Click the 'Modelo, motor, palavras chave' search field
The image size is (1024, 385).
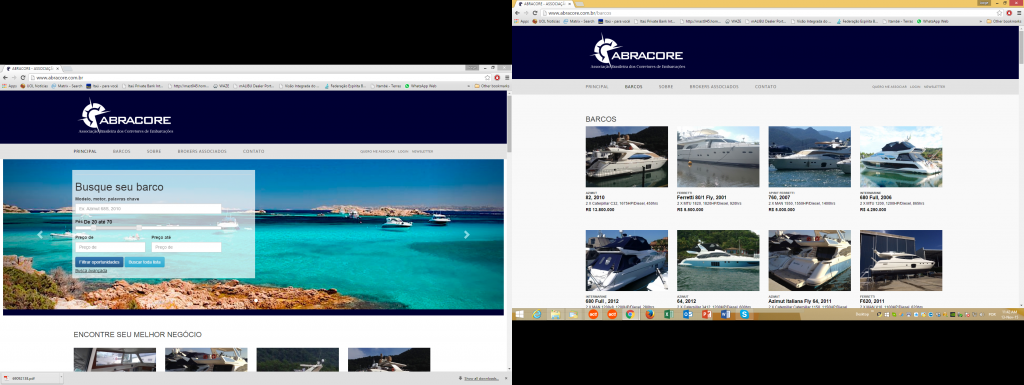click(x=148, y=209)
